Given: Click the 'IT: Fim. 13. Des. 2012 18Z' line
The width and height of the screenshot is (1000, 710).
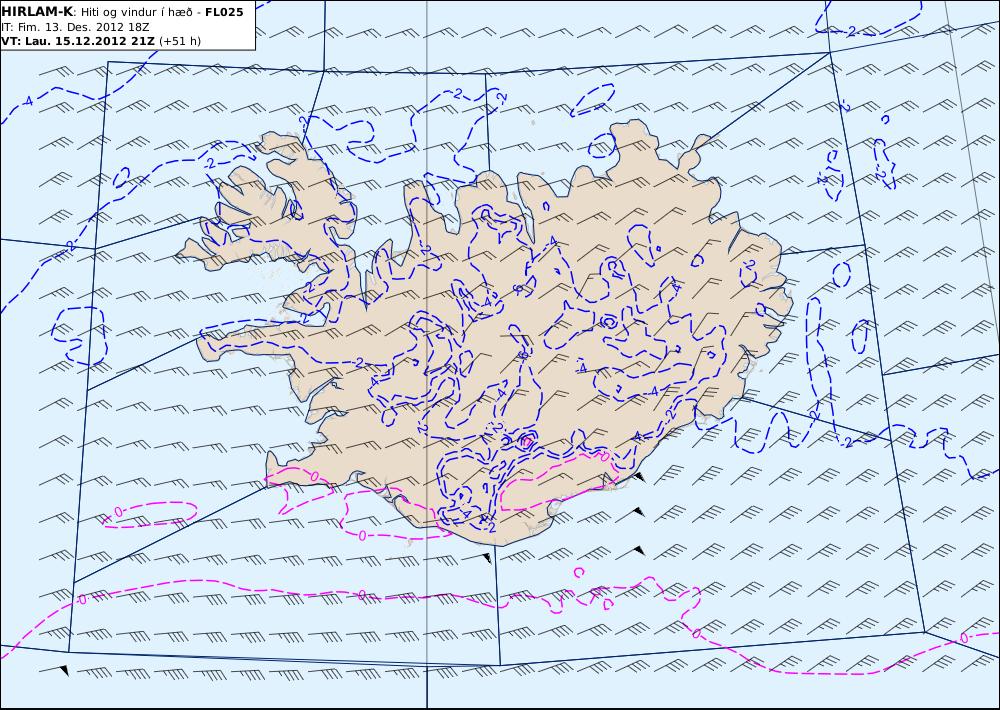Looking at the screenshot, I should [75, 27].
